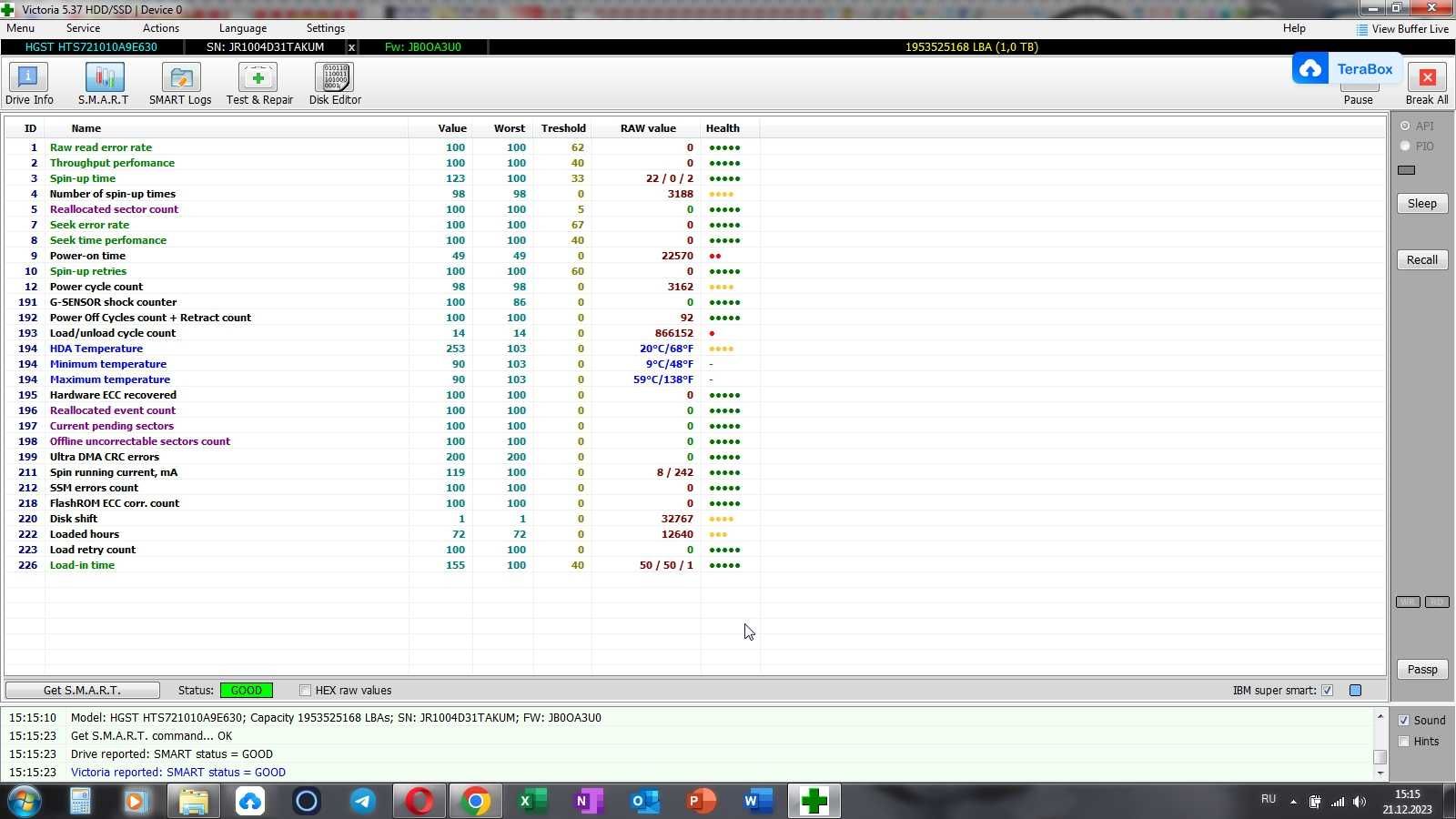The width and height of the screenshot is (1456, 819).
Task: Open the Language menu
Action: click(243, 28)
